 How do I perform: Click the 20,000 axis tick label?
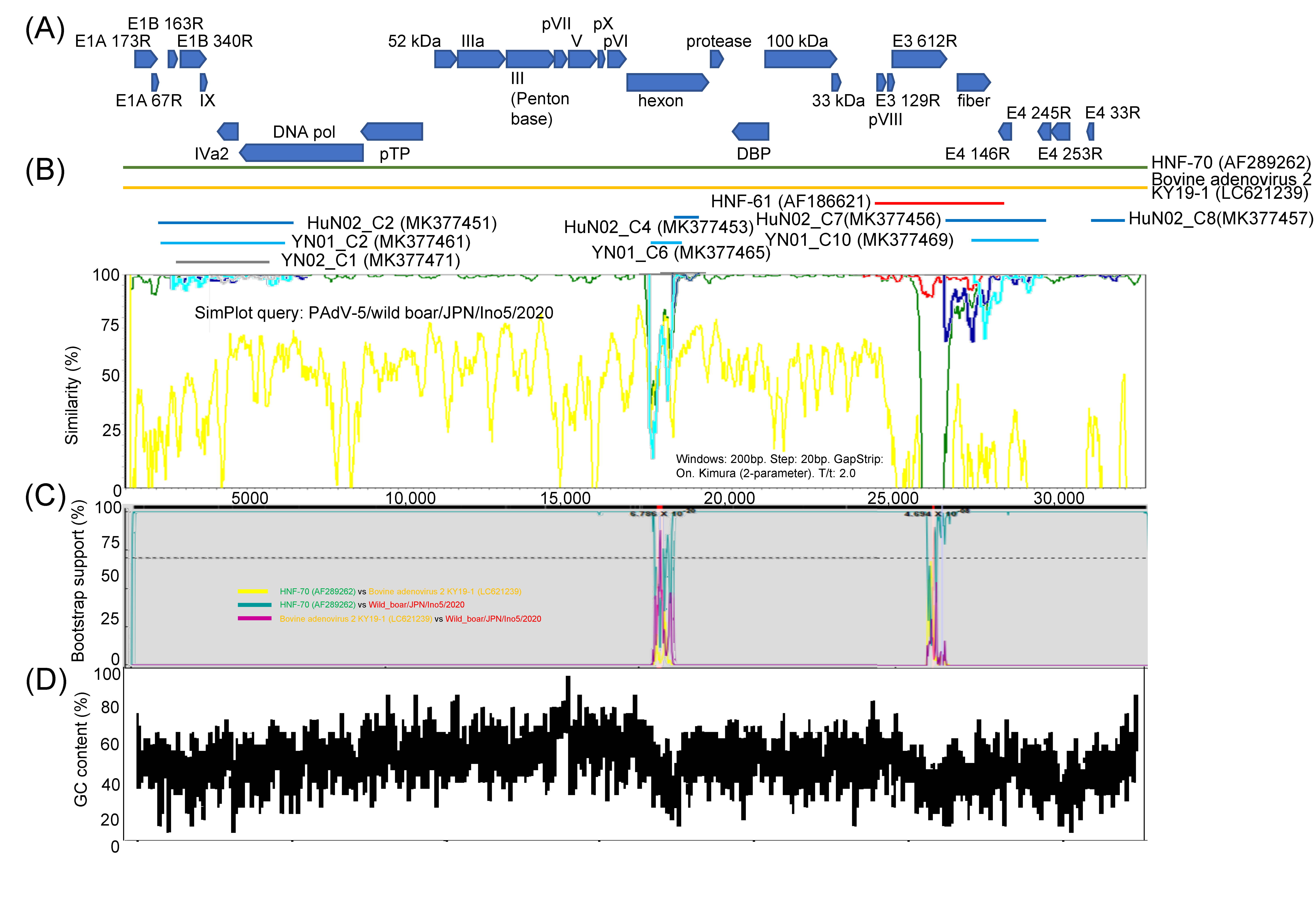(729, 498)
